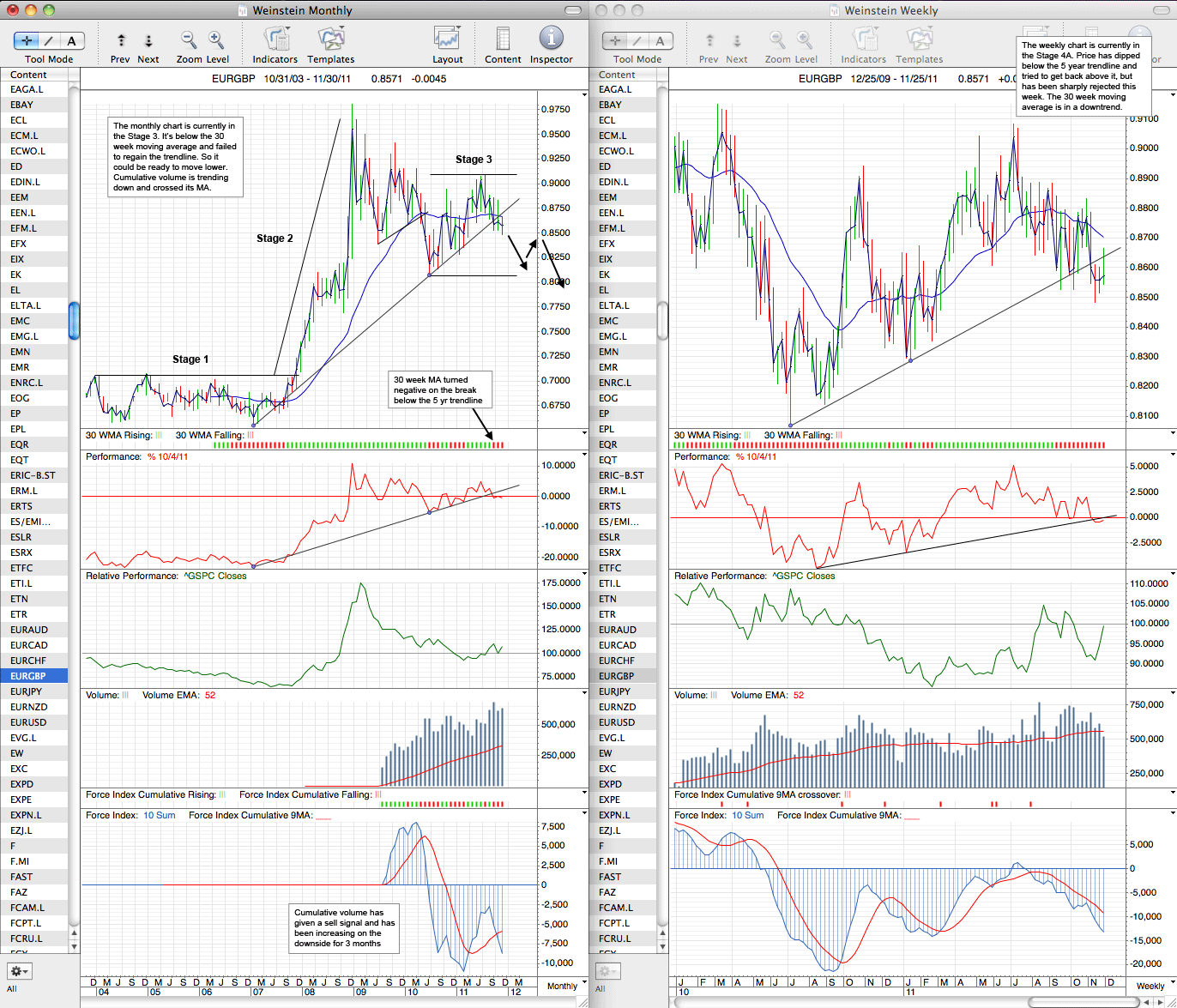Screen dimensions: 1177x1008
Task: Open the Monthly period dropdown
Action: coord(566,986)
